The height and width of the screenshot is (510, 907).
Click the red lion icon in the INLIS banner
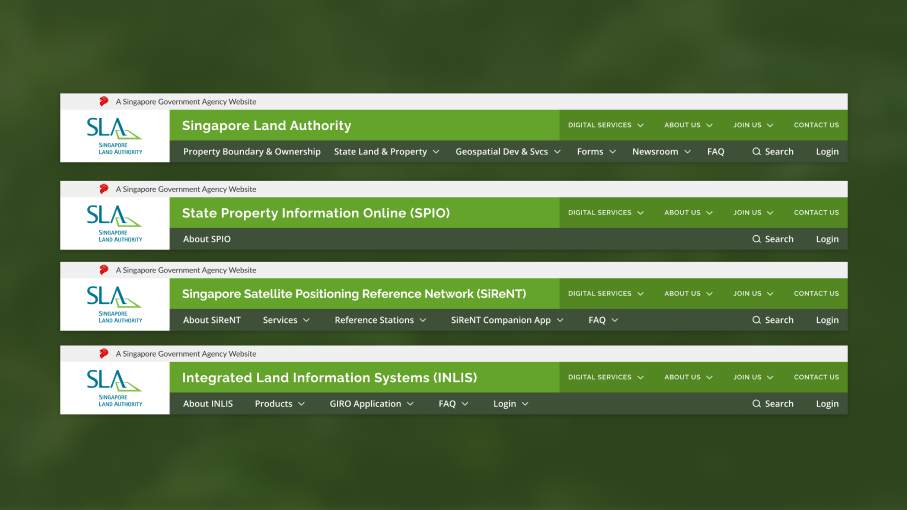tap(104, 353)
